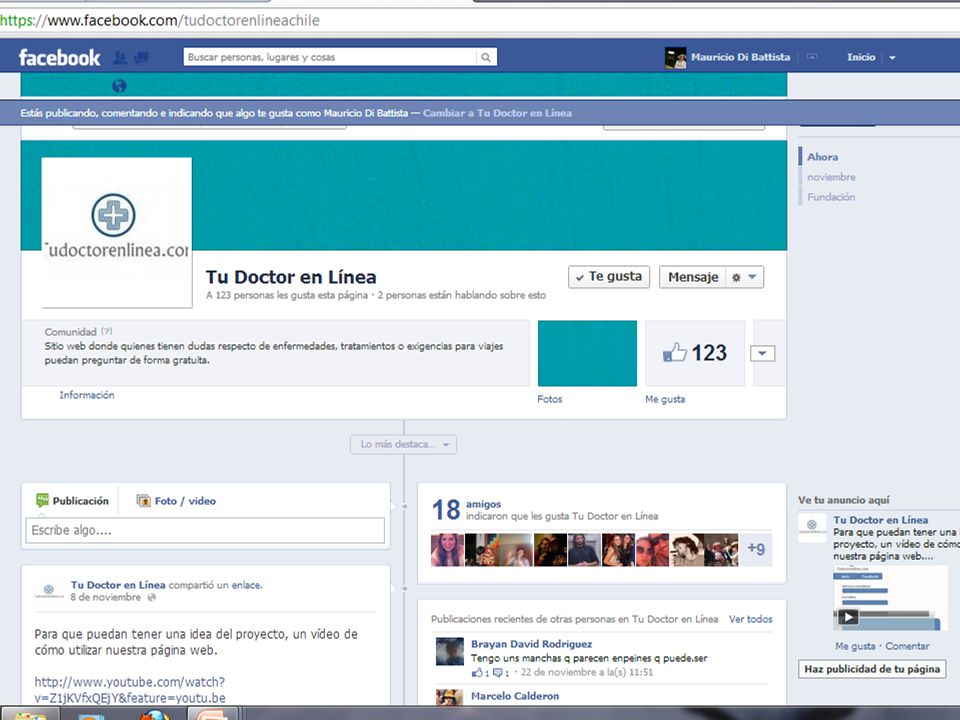Click the comment icon on Brayan's post
This screenshot has width=960, height=720.
point(498,673)
